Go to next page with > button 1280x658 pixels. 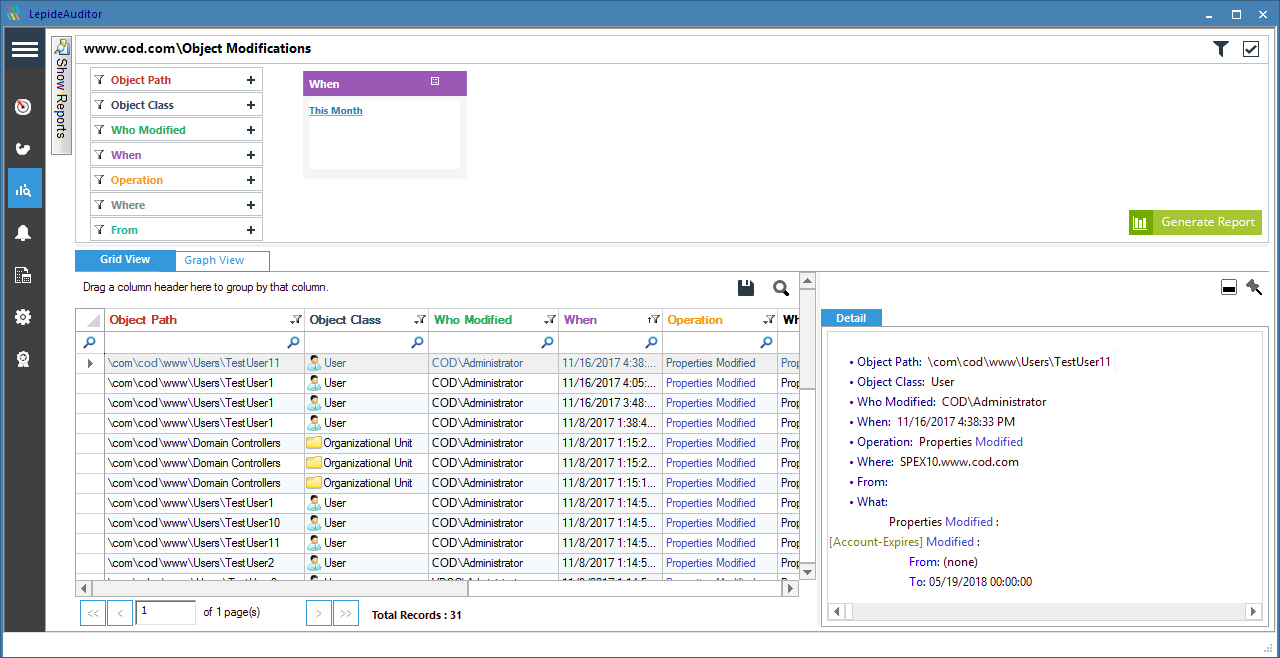coord(319,613)
